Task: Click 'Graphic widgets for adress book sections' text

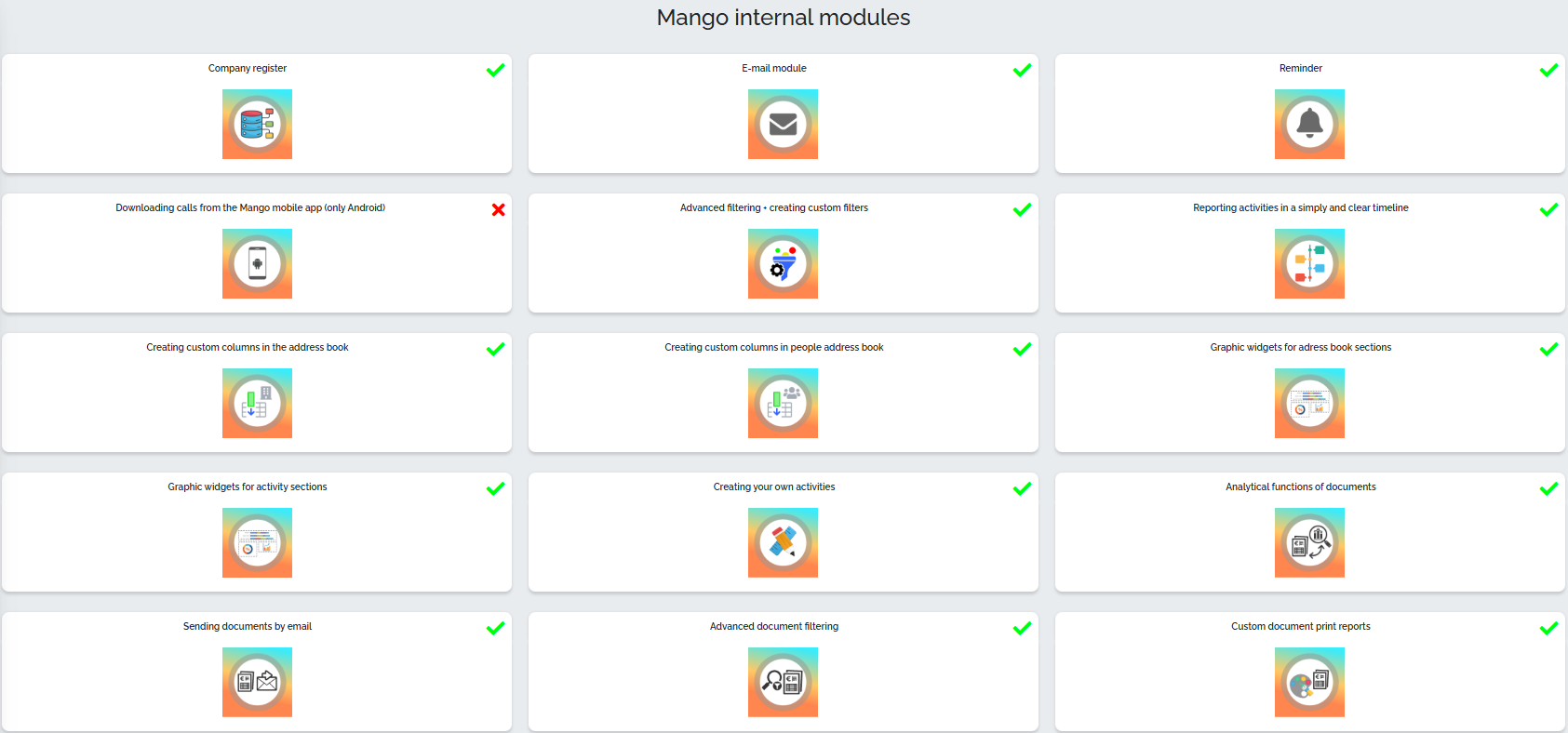Action: pos(1301,347)
